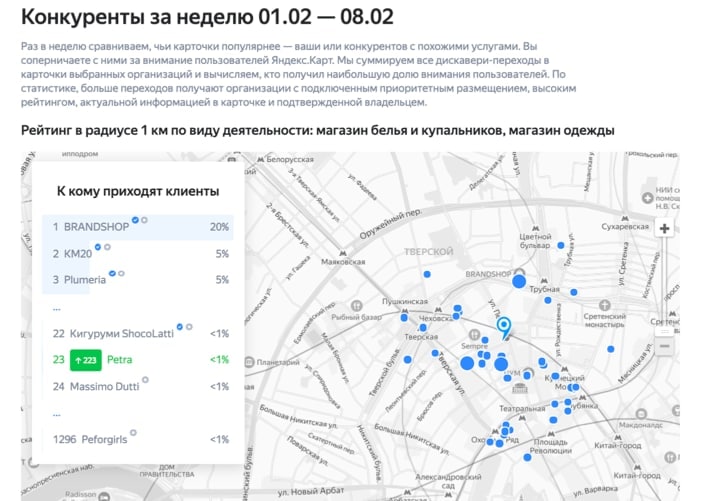
Task: Click heading 'Конкуренты за неделю 01.02 — 08.02'
Action: coord(207,17)
